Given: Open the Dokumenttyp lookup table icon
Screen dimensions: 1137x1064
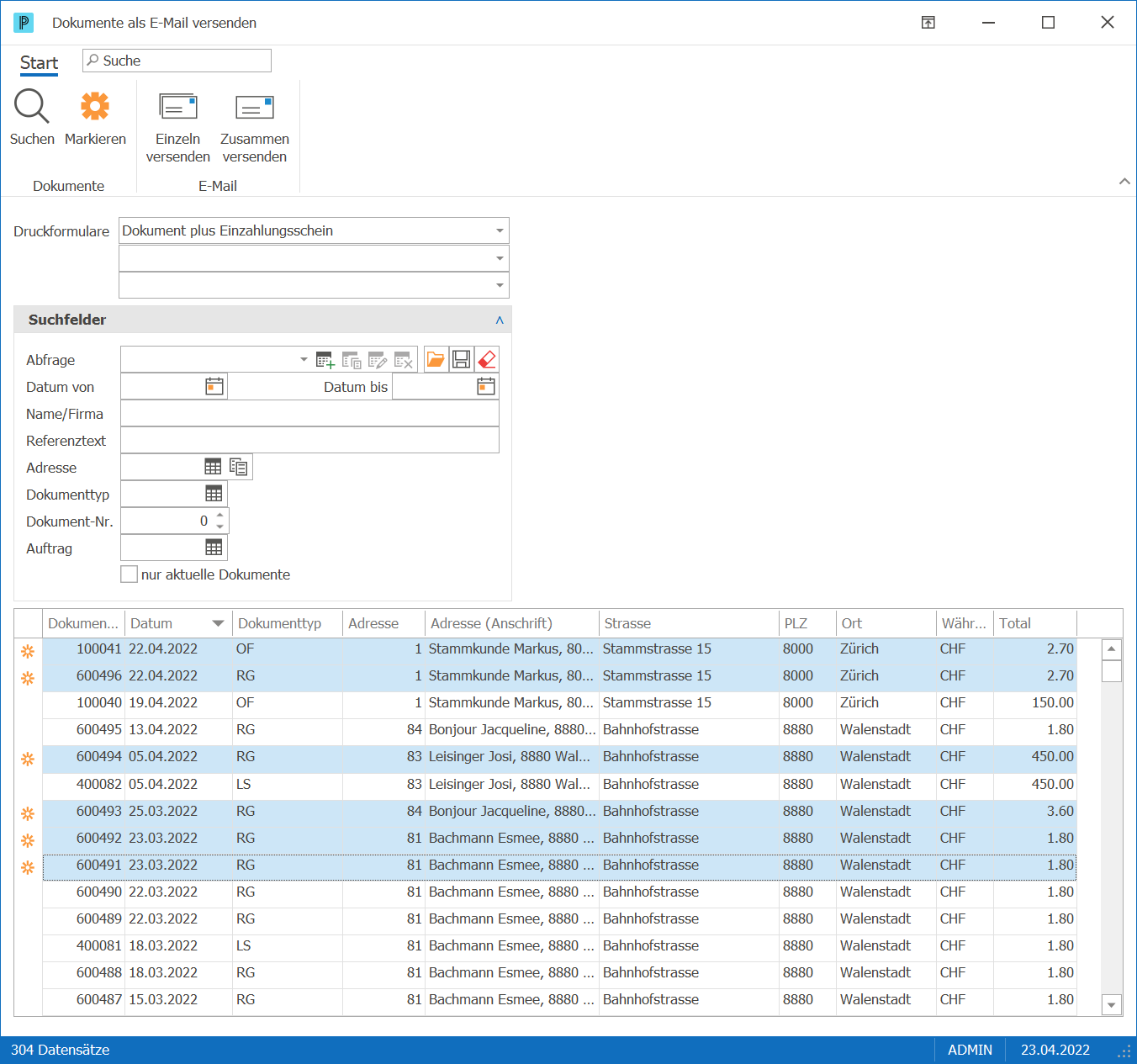Looking at the screenshot, I should [x=214, y=494].
